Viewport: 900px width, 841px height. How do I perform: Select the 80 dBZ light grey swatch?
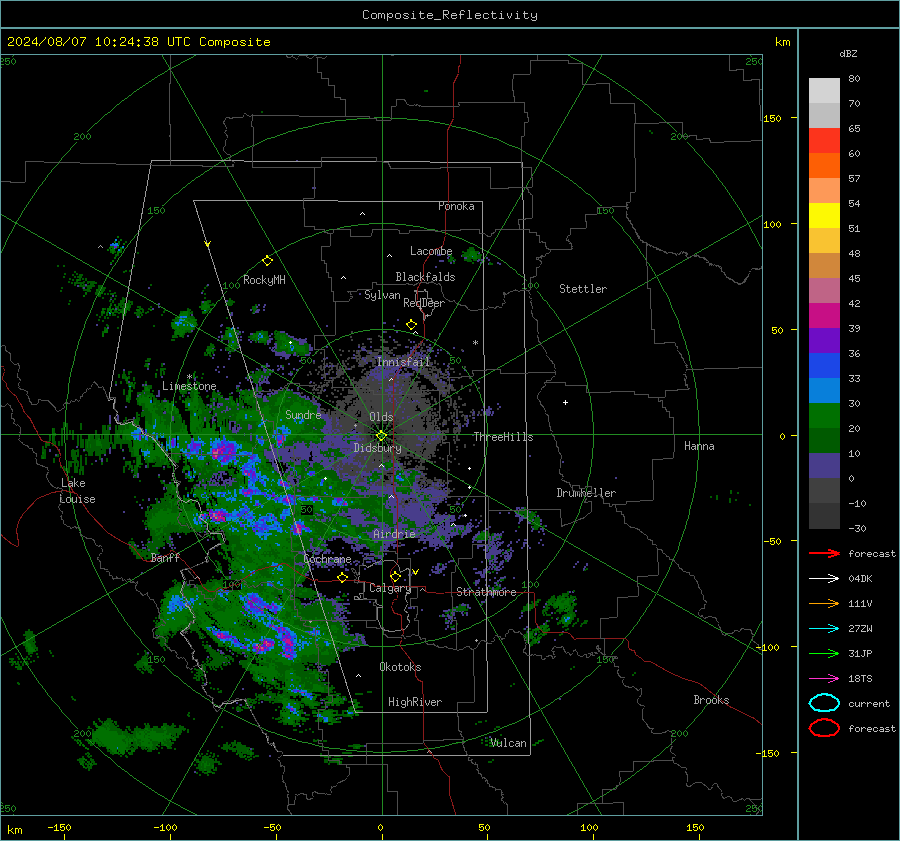[824, 91]
